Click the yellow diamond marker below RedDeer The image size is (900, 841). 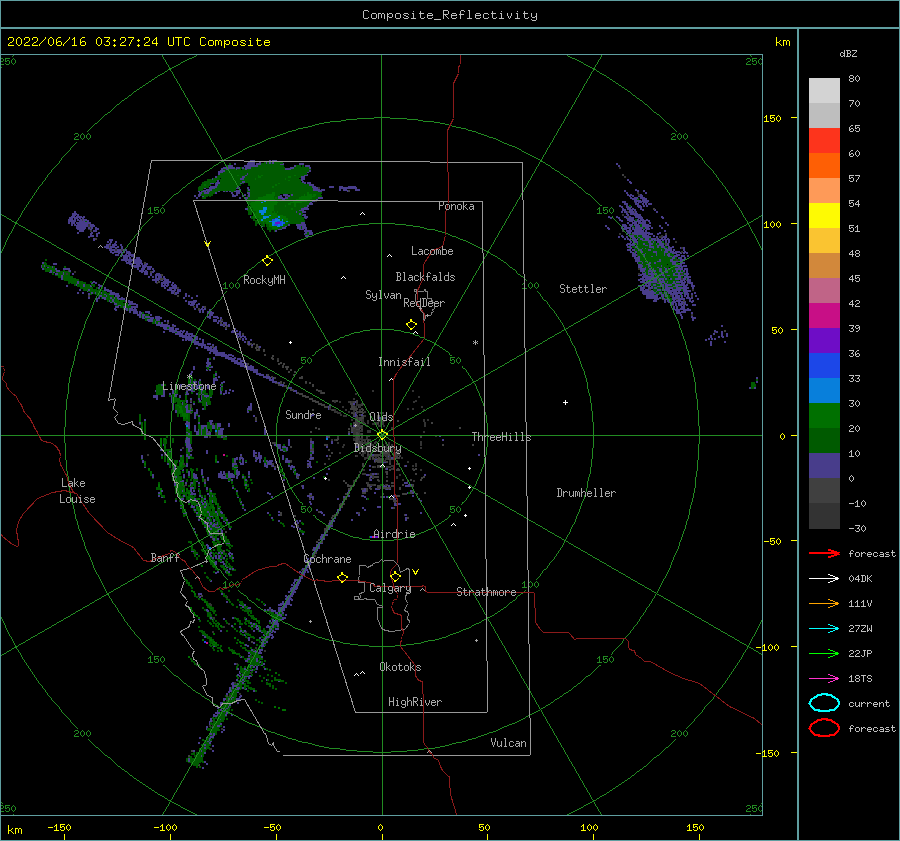coord(411,325)
